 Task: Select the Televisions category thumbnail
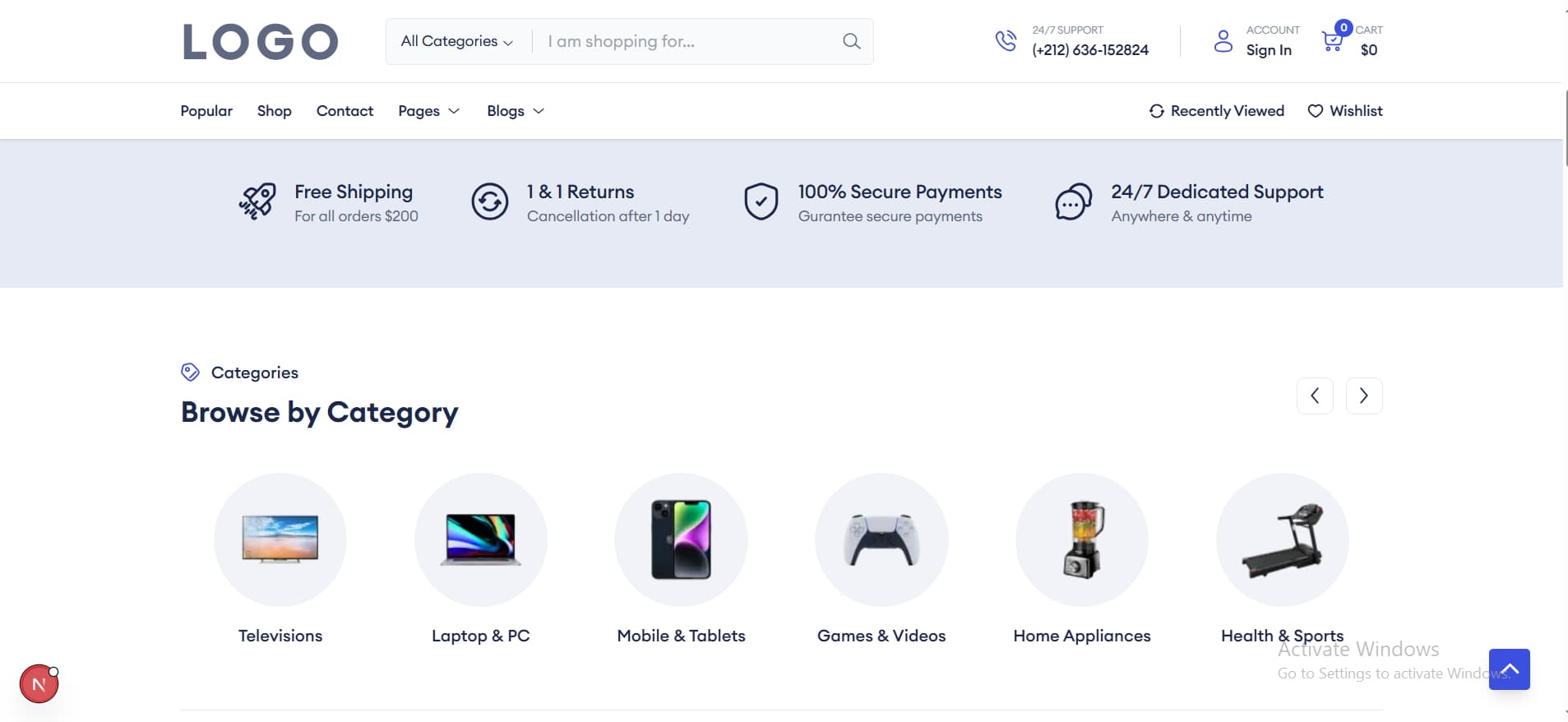pos(280,539)
